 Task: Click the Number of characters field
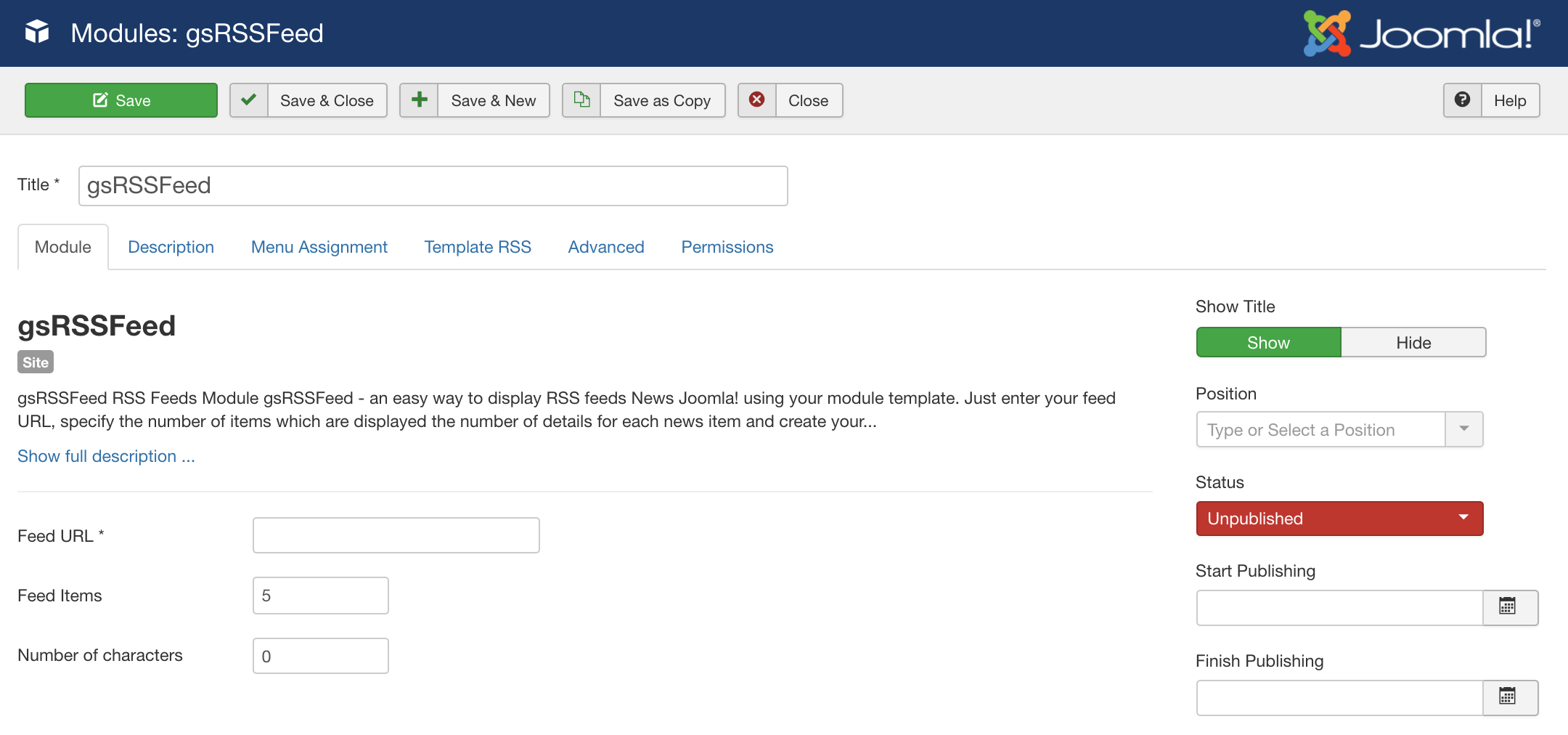[x=321, y=656]
